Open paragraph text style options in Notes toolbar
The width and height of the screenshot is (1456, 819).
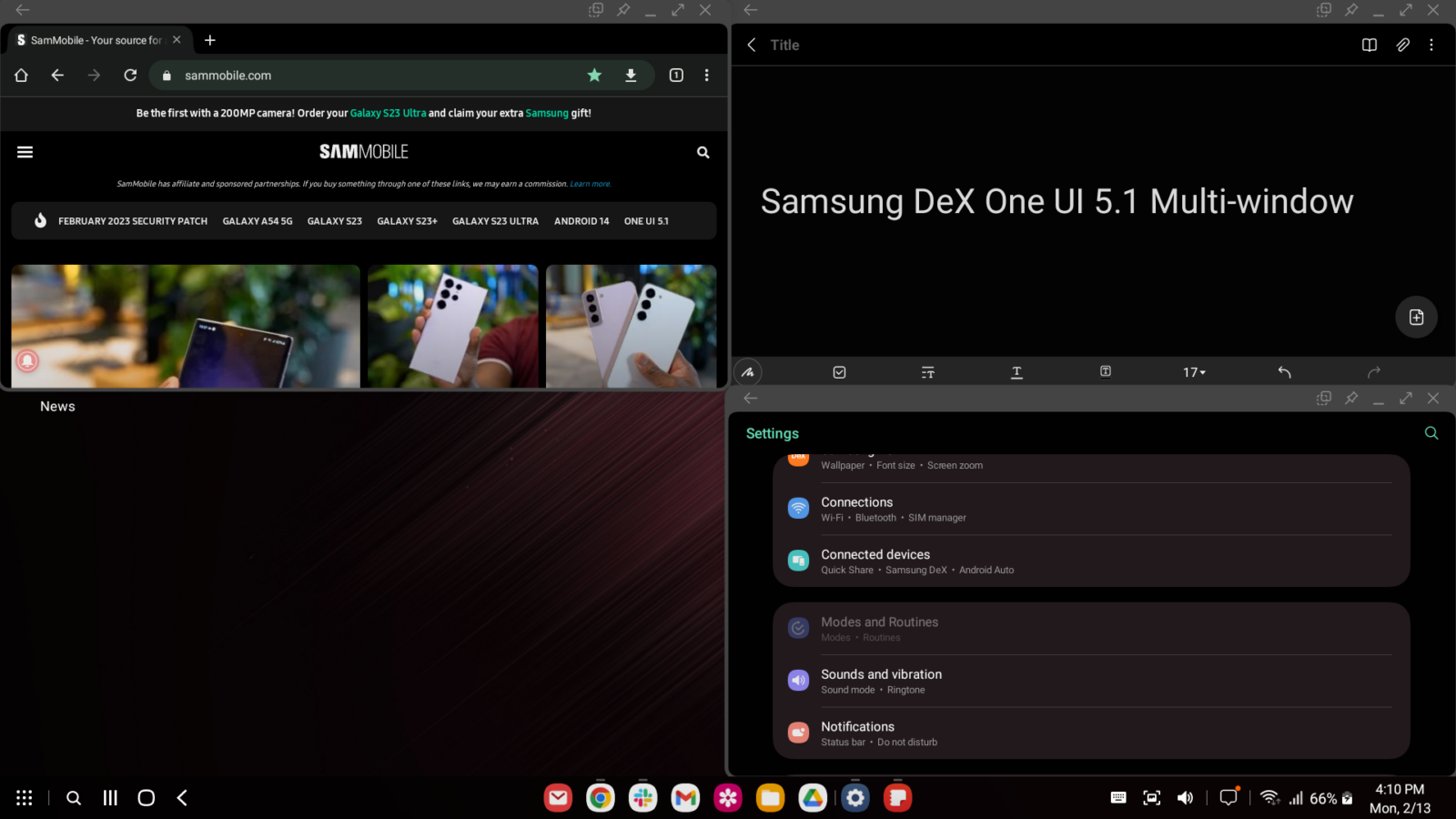tap(926, 371)
